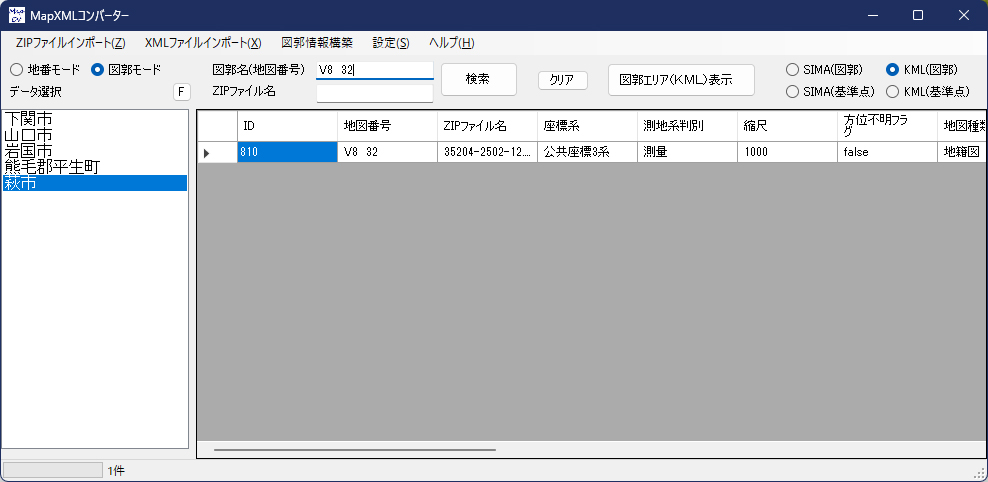Click the small F button beside データ選択
The width and height of the screenshot is (988, 482).
tap(181, 92)
